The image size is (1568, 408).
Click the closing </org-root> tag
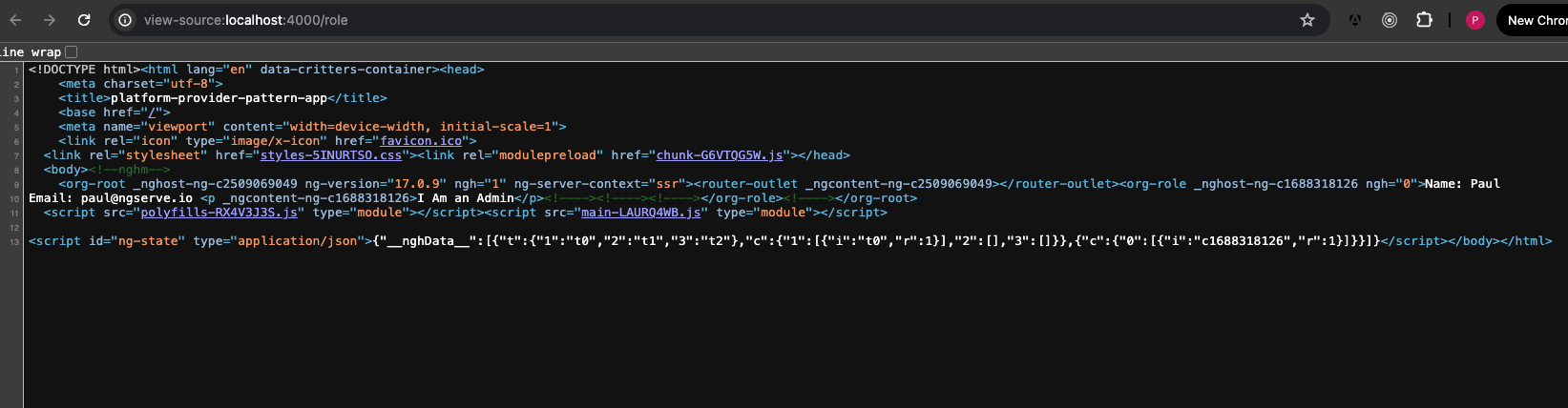(x=877, y=198)
